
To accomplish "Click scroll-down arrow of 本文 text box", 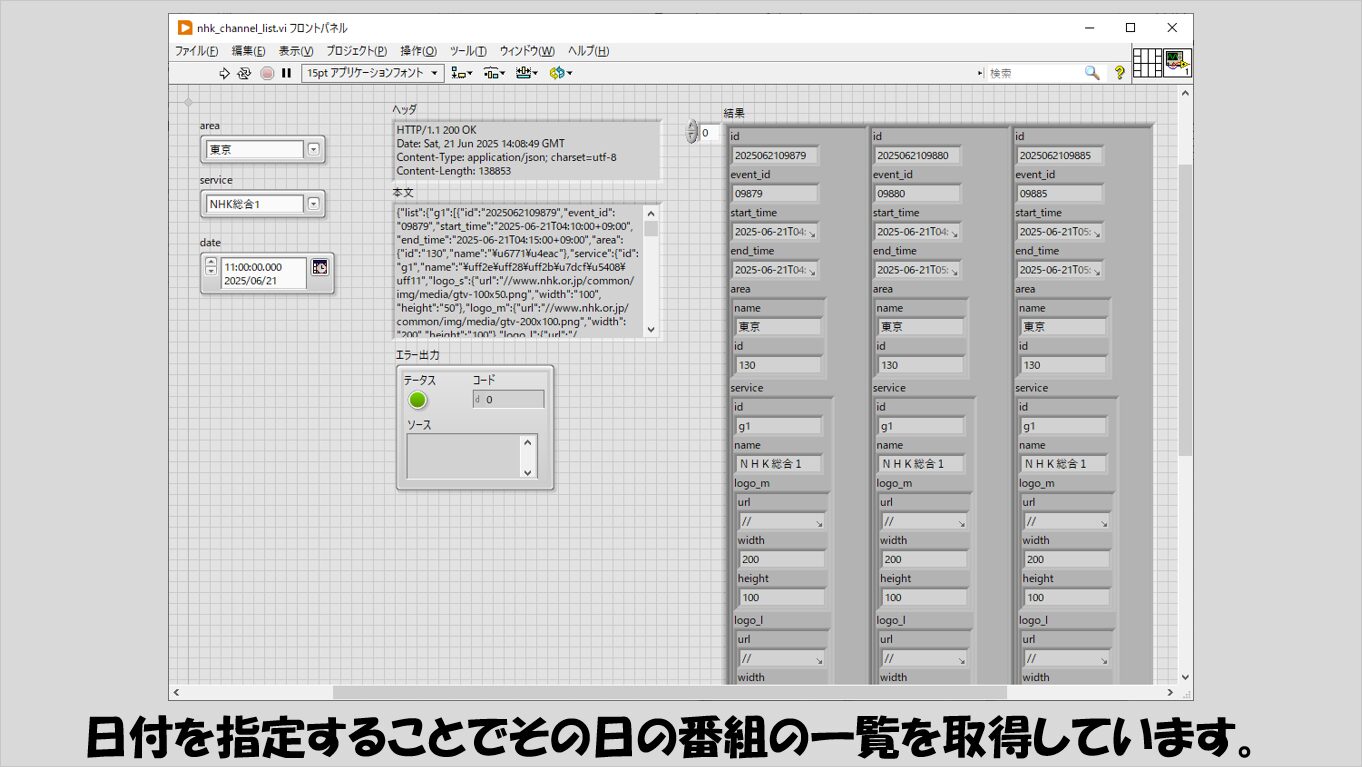I will coord(651,329).
